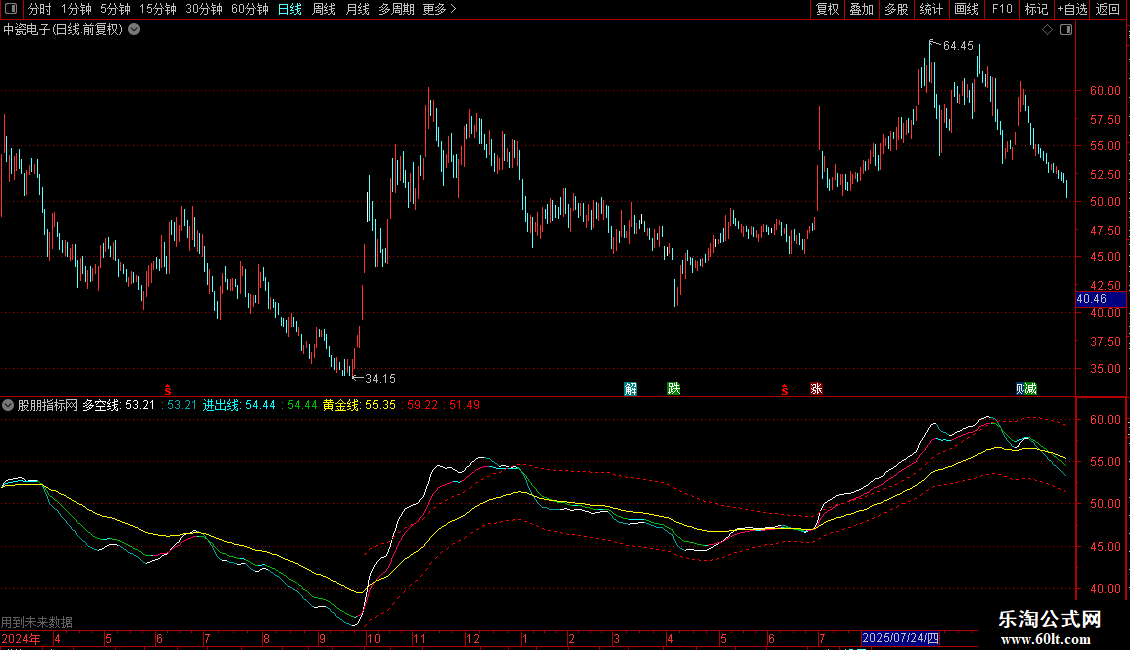
Task: Click the 股朋指标网 indicator name
Action: (48, 405)
